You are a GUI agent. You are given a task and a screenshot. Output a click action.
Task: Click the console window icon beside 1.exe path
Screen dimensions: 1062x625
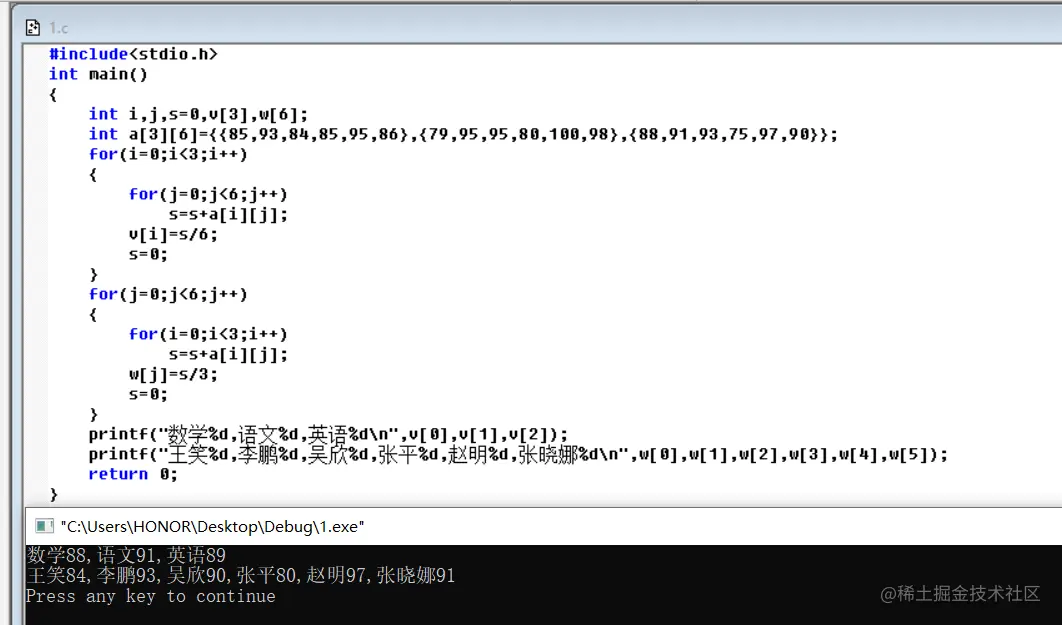click(44, 526)
